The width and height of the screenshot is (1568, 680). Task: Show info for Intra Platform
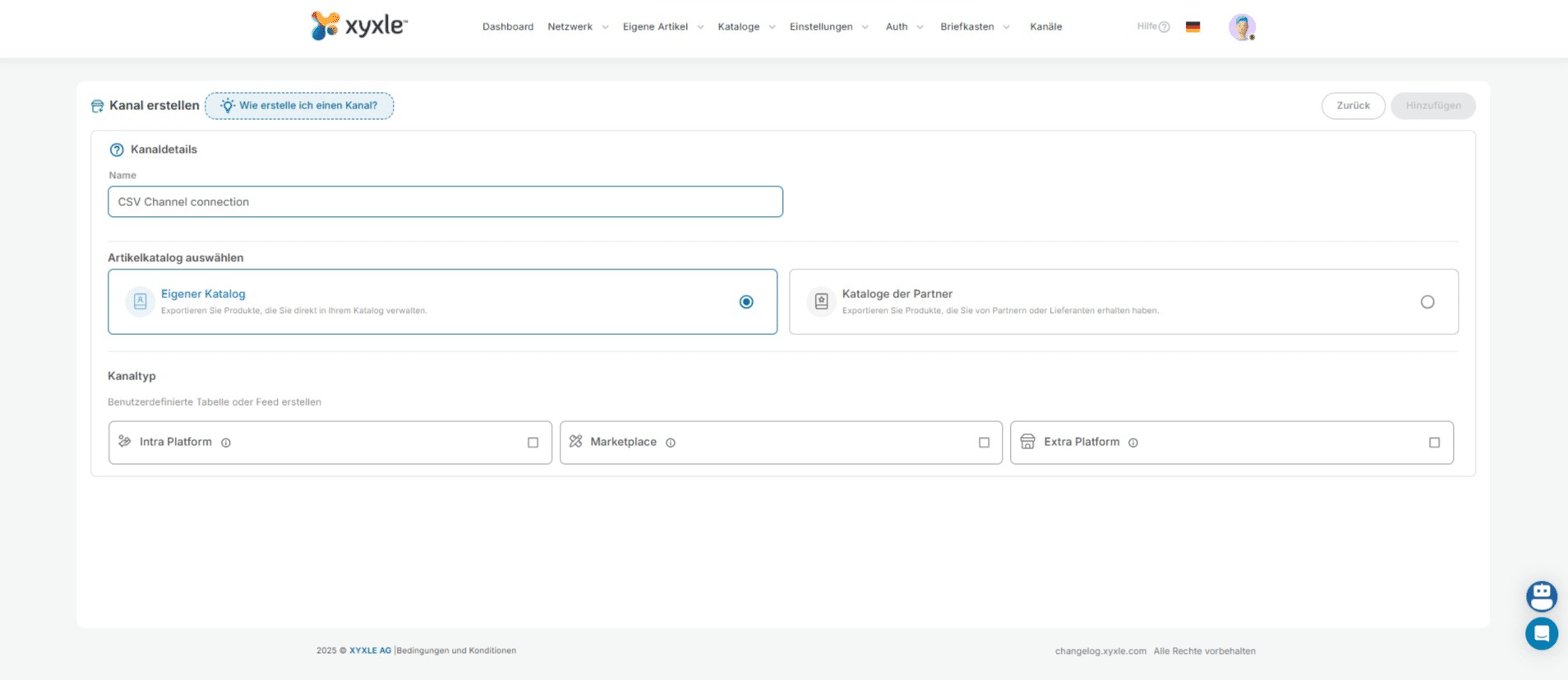click(x=226, y=443)
